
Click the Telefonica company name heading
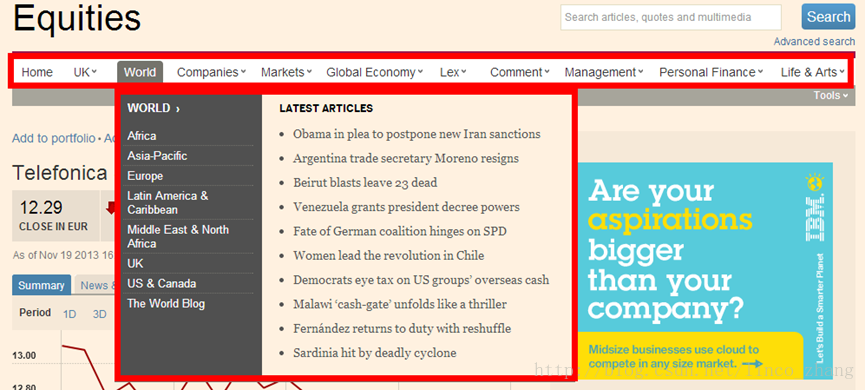point(60,173)
